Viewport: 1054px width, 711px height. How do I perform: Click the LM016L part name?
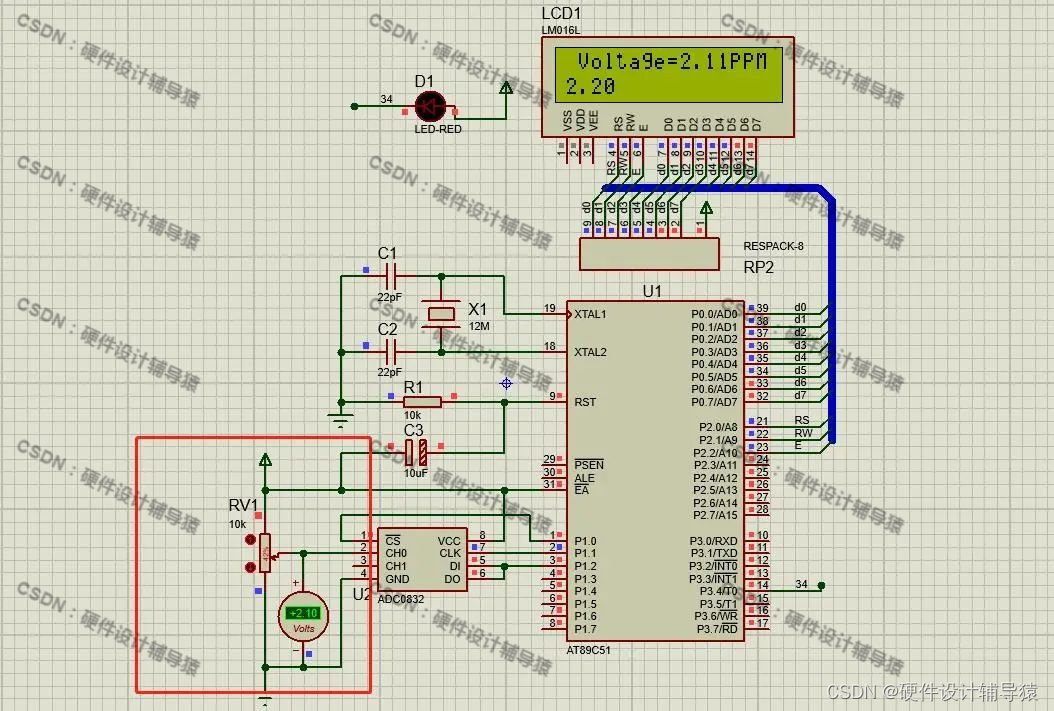(561, 30)
